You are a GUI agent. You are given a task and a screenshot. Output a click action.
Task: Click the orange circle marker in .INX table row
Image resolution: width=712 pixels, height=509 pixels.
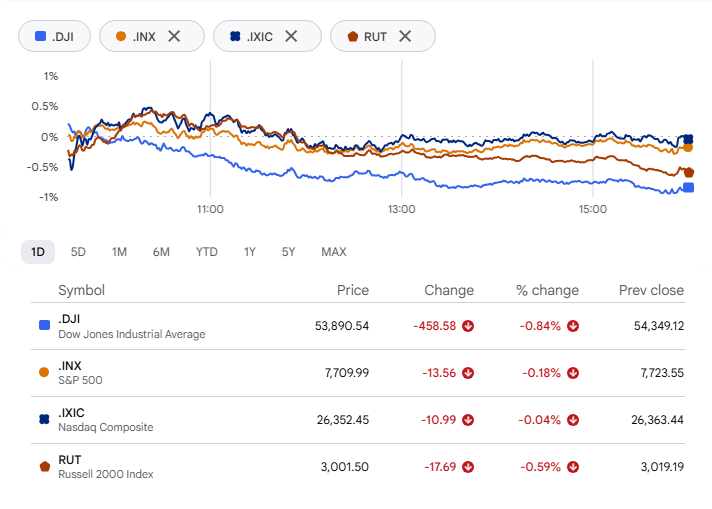[44, 372]
